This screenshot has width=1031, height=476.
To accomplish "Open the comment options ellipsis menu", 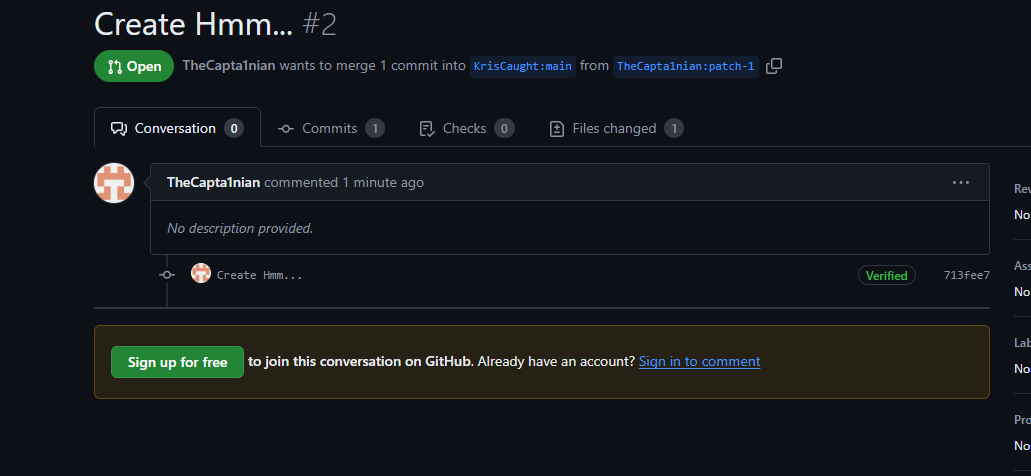I will coord(961,182).
